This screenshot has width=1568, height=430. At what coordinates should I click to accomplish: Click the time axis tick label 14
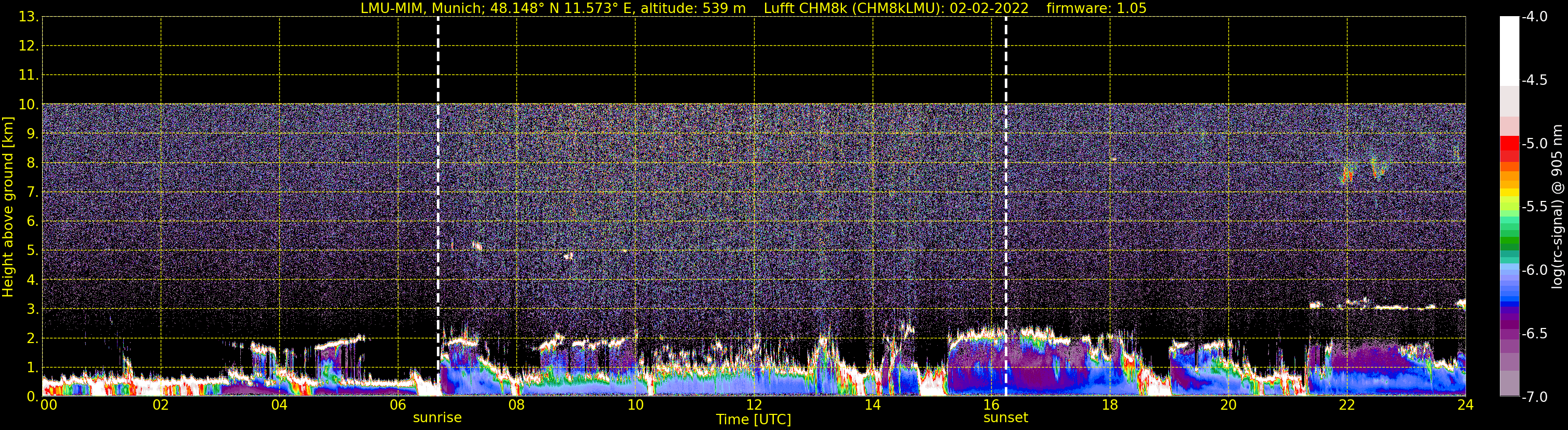tap(872, 405)
